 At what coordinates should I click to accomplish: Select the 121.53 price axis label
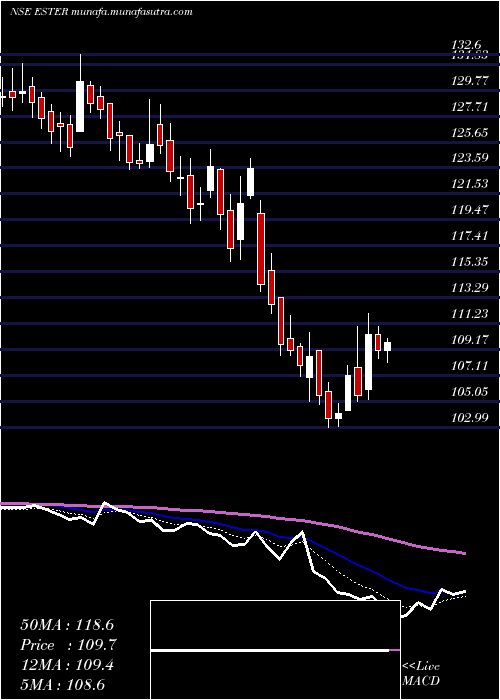click(x=471, y=184)
